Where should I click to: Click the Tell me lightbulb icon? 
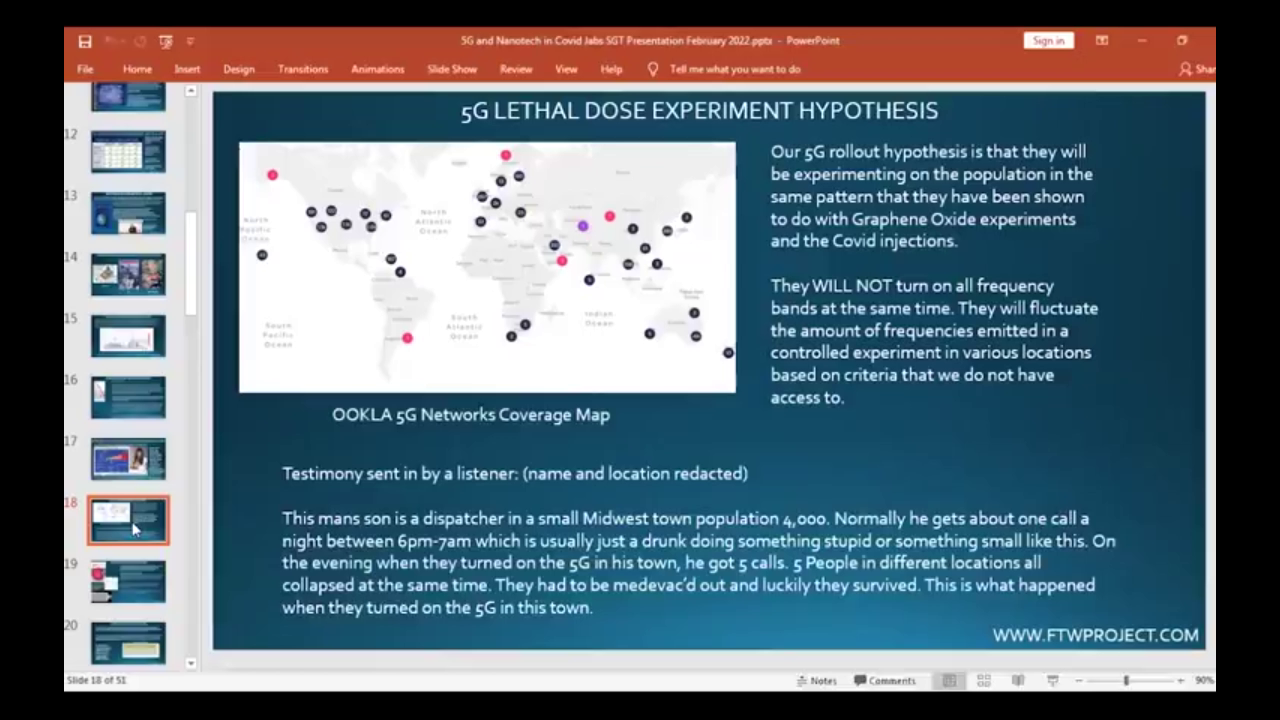tap(653, 69)
